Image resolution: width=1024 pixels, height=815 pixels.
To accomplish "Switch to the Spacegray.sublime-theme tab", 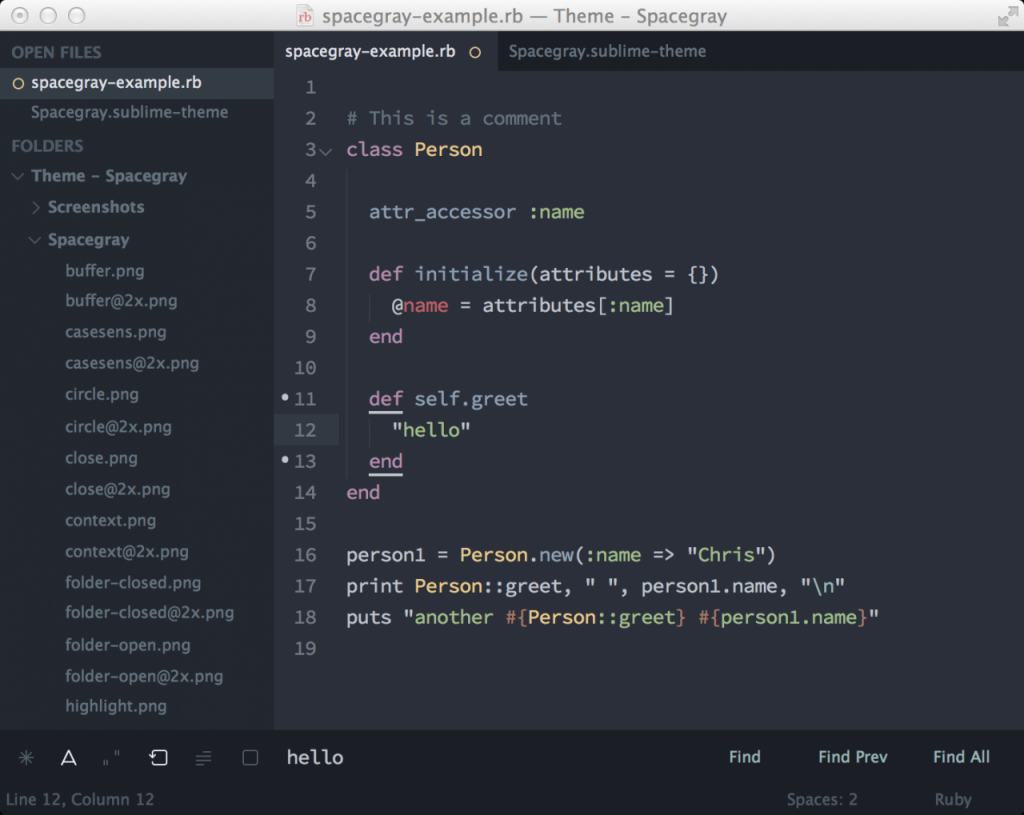I will click(x=607, y=51).
